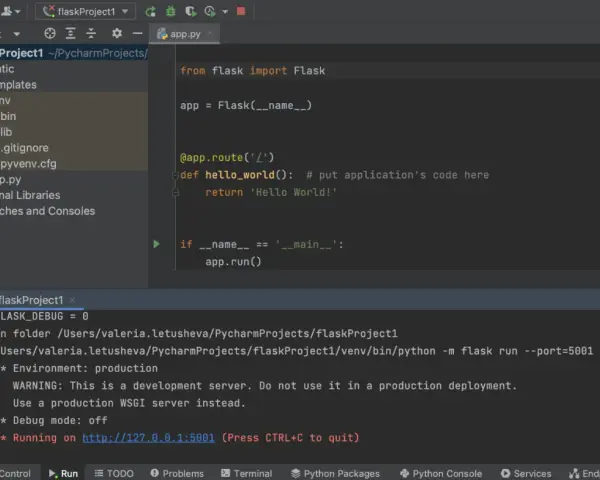Select the lib folder in tree
The image size is (600, 480).
click(x=74, y=132)
